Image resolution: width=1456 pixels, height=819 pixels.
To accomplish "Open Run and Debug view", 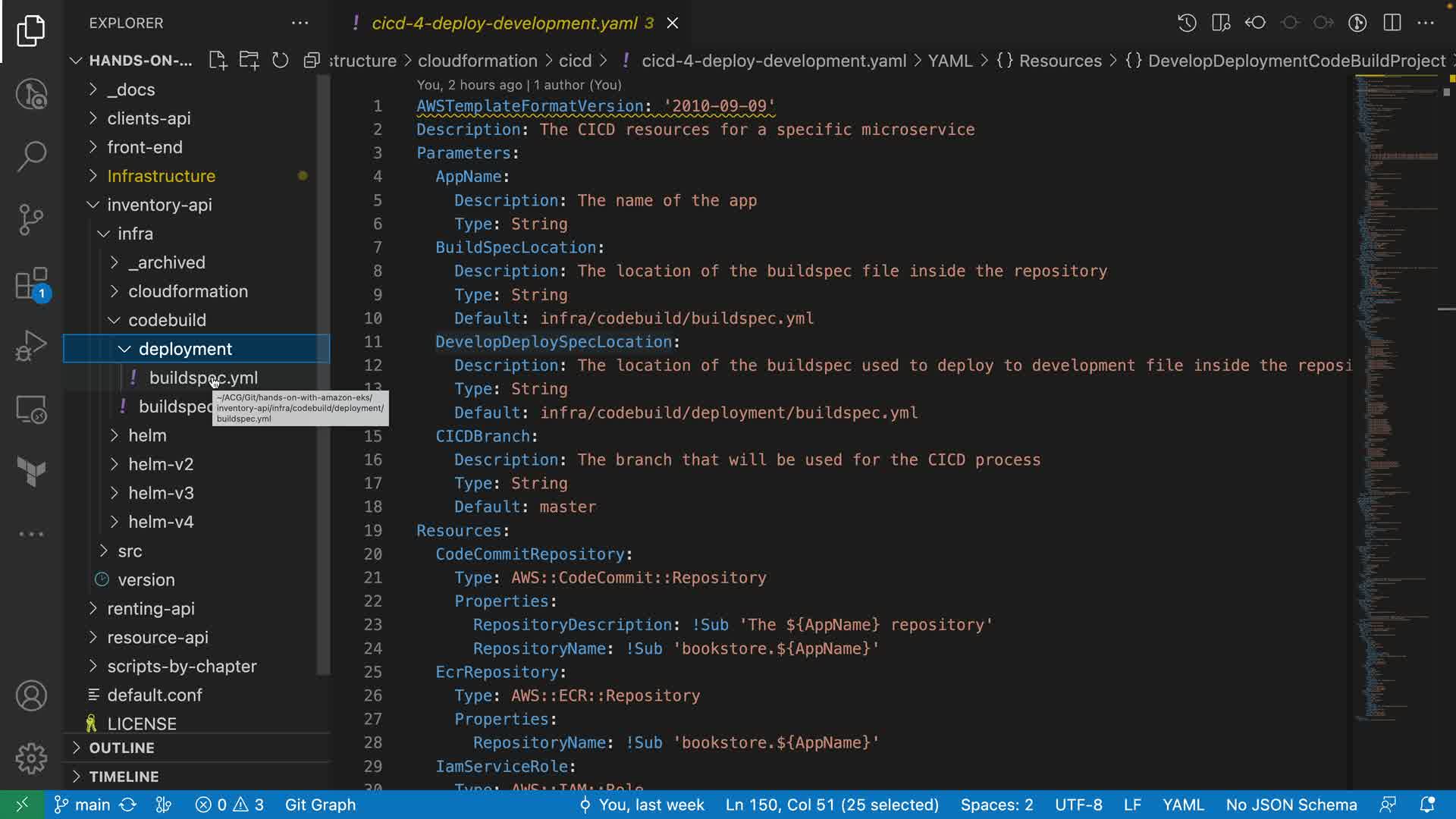I will click(x=31, y=347).
